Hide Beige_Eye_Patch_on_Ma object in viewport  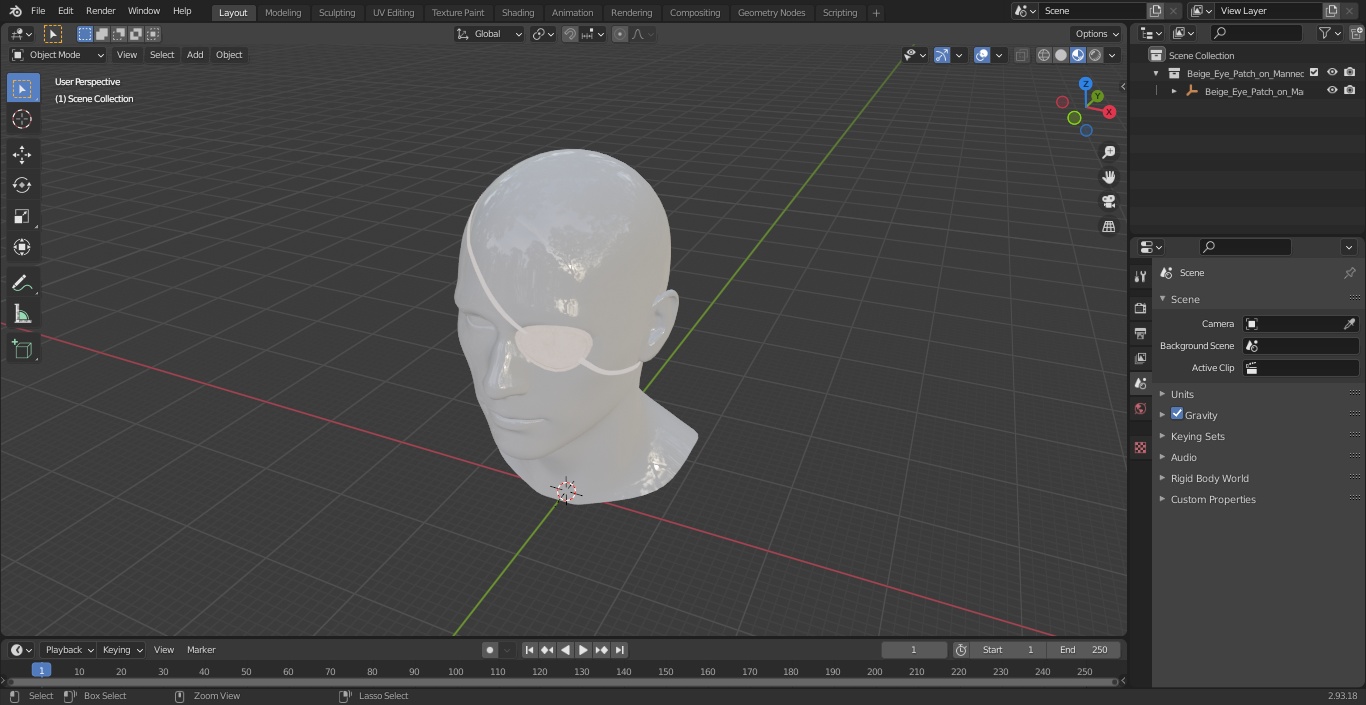click(1332, 91)
